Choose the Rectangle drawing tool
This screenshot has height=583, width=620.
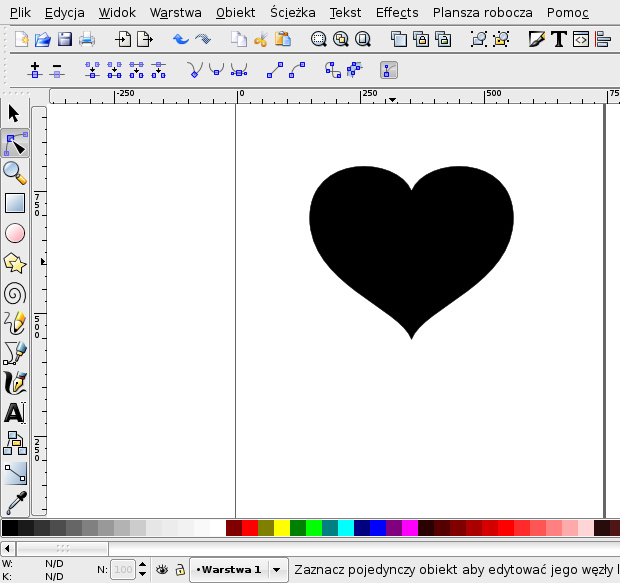[x=15, y=203]
